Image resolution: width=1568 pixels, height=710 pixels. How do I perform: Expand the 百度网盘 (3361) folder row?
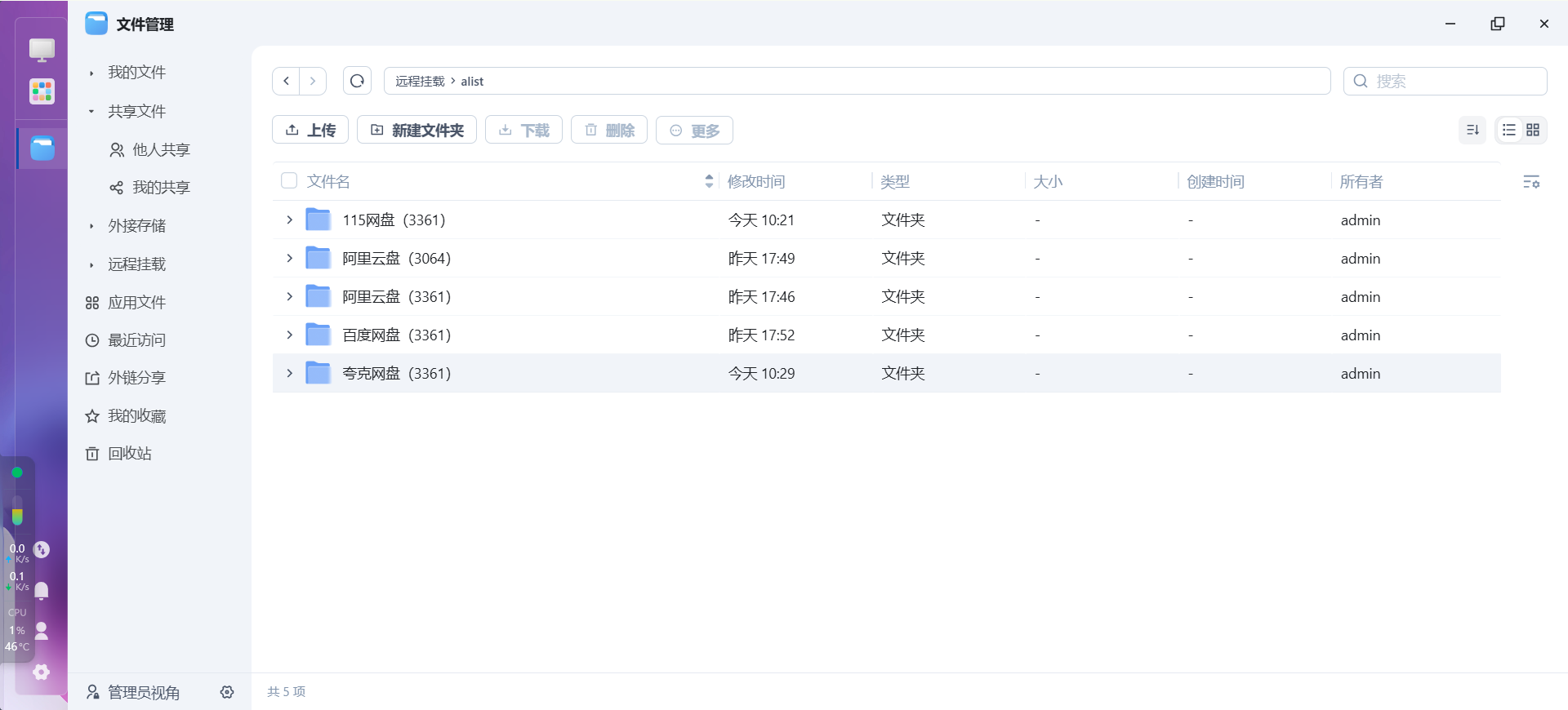[289, 335]
